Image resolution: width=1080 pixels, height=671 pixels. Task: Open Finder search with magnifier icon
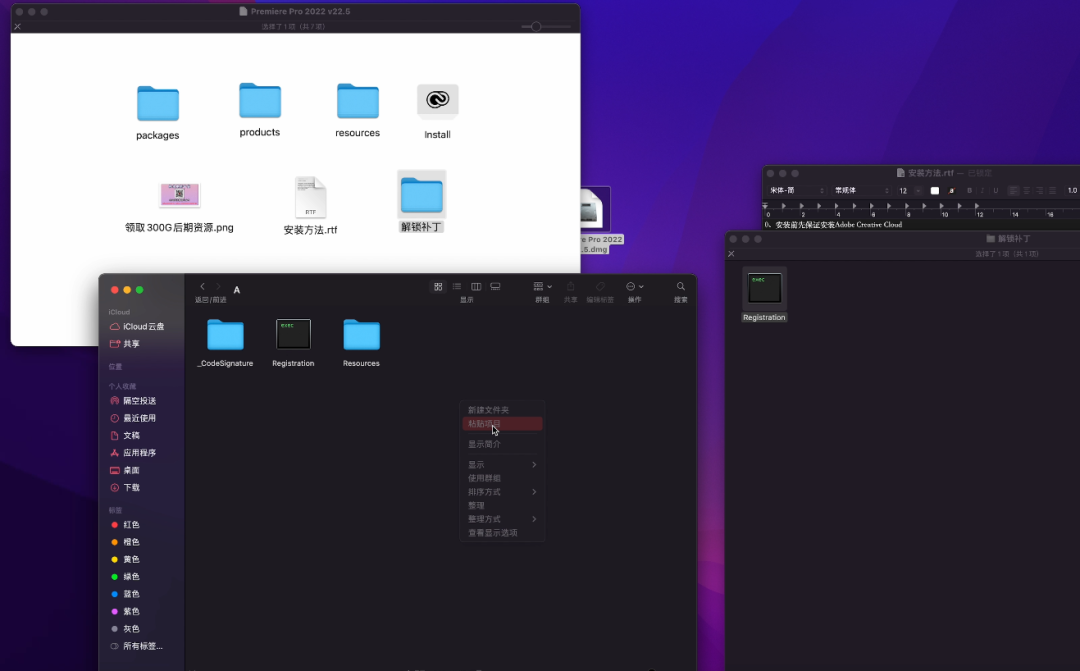[681, 287]
